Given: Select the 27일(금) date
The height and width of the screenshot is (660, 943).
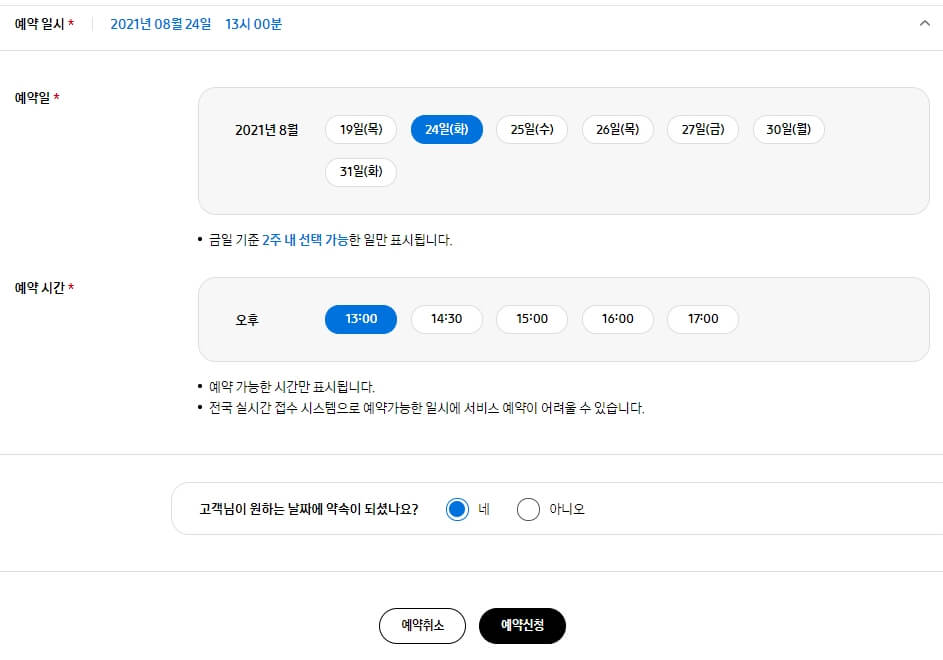Looking at the screenshot, I should click(x=703, y=129).
